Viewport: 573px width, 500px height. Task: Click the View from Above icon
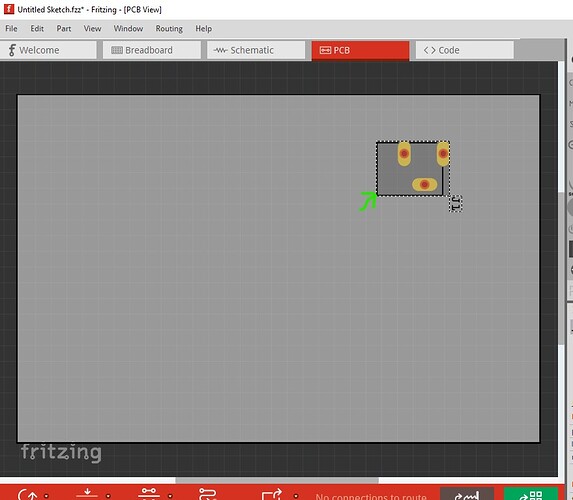tap(87, 494)
